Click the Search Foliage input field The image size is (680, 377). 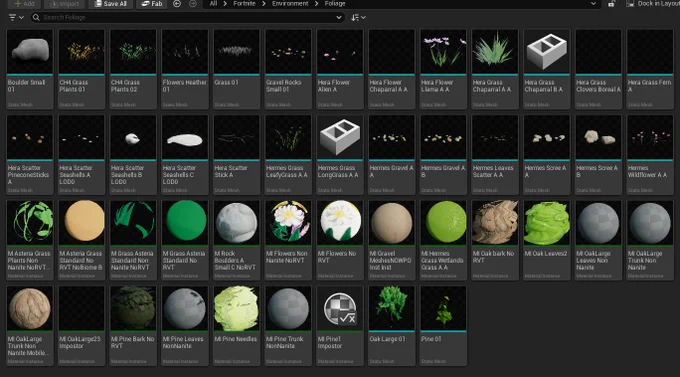coord(186,17)
